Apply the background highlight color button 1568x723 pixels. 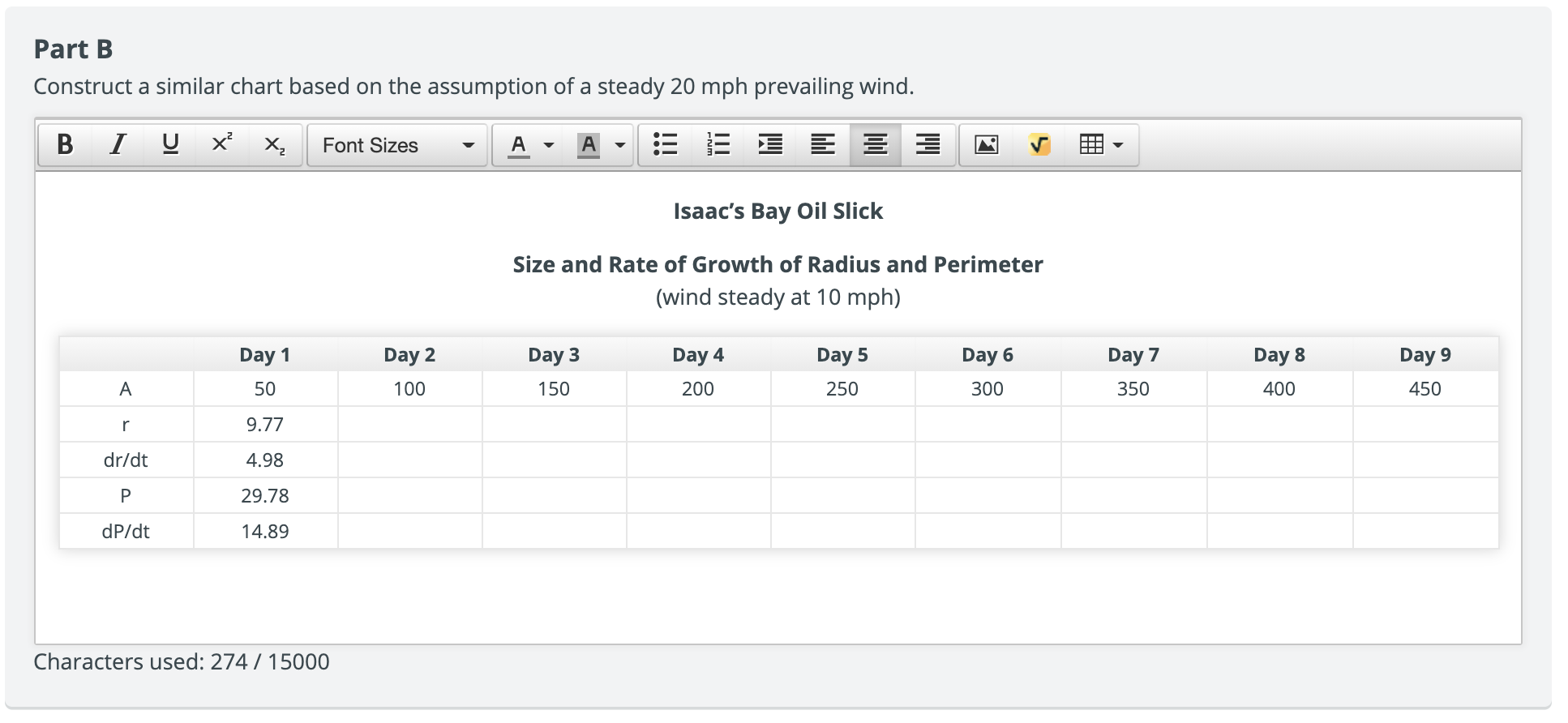click(x=589, y=145)
